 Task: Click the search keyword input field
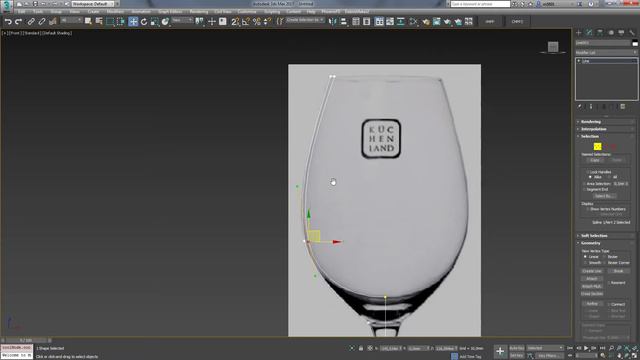[480, 4]
